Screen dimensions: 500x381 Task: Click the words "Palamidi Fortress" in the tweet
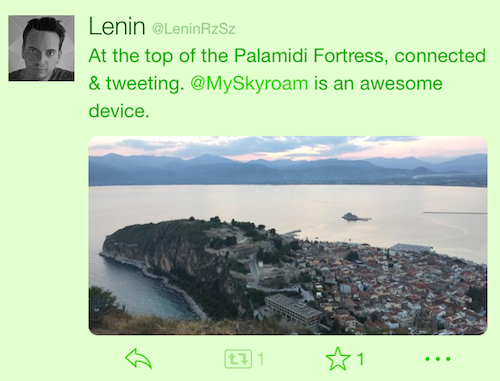point(309,55)
